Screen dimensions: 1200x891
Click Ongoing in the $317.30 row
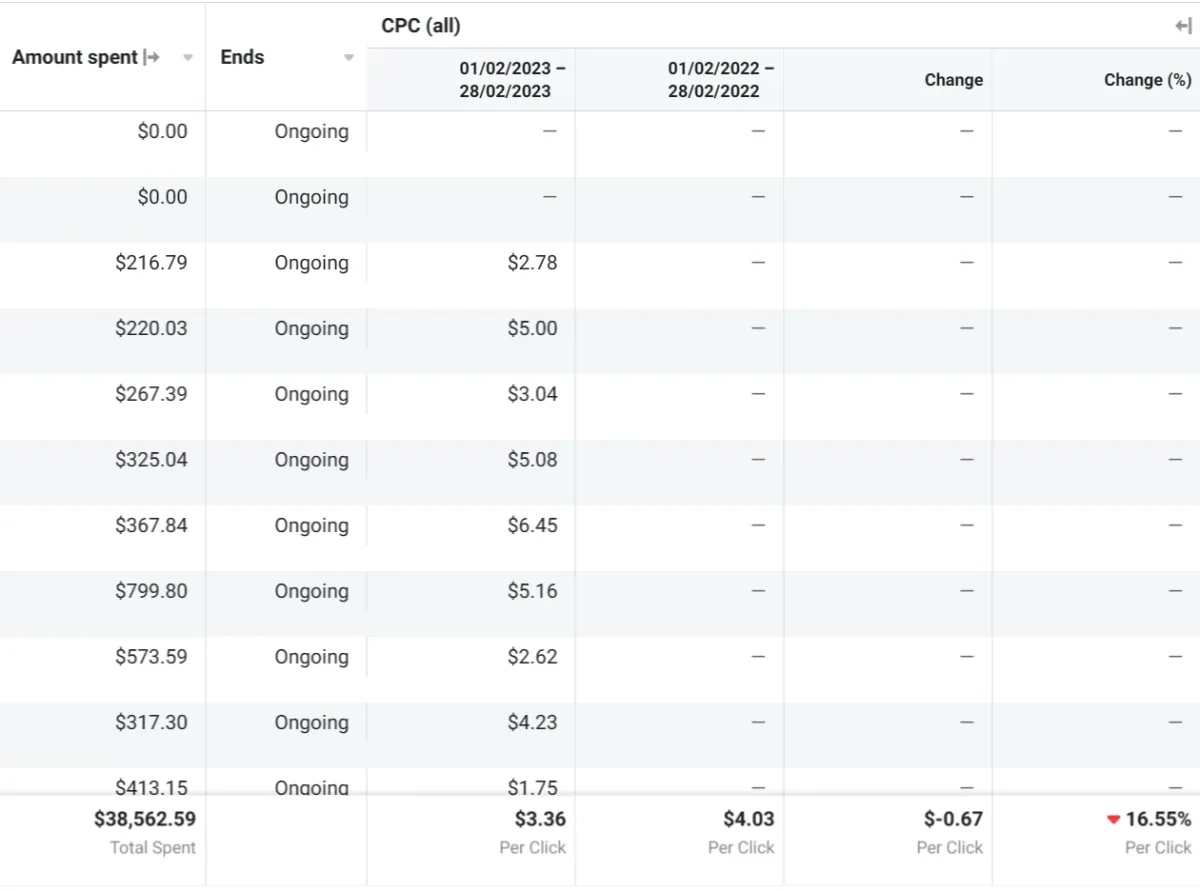312,724
